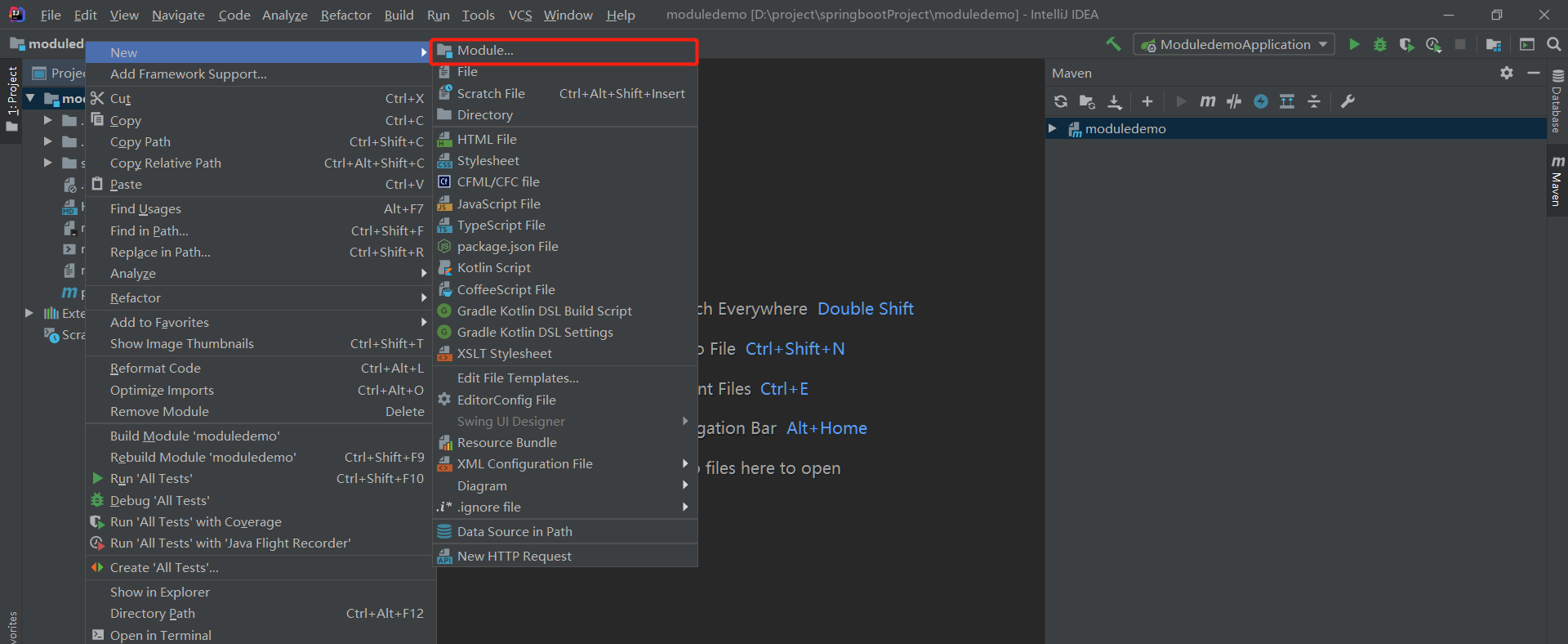The height and width of the screenshot is (644, 1568).
Task: Collapse moduledemo root node in Project tree
Action: [x=30, y=98]
